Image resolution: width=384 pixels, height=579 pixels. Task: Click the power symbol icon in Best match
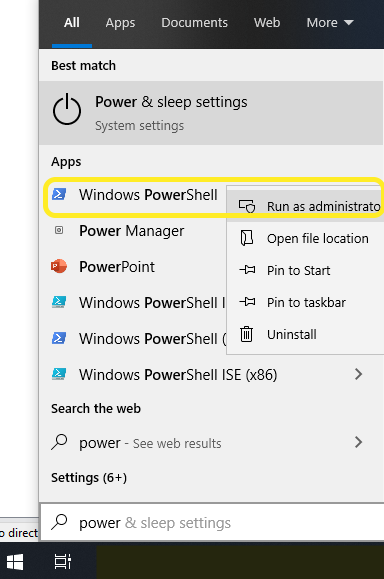(x=67, y=110)
